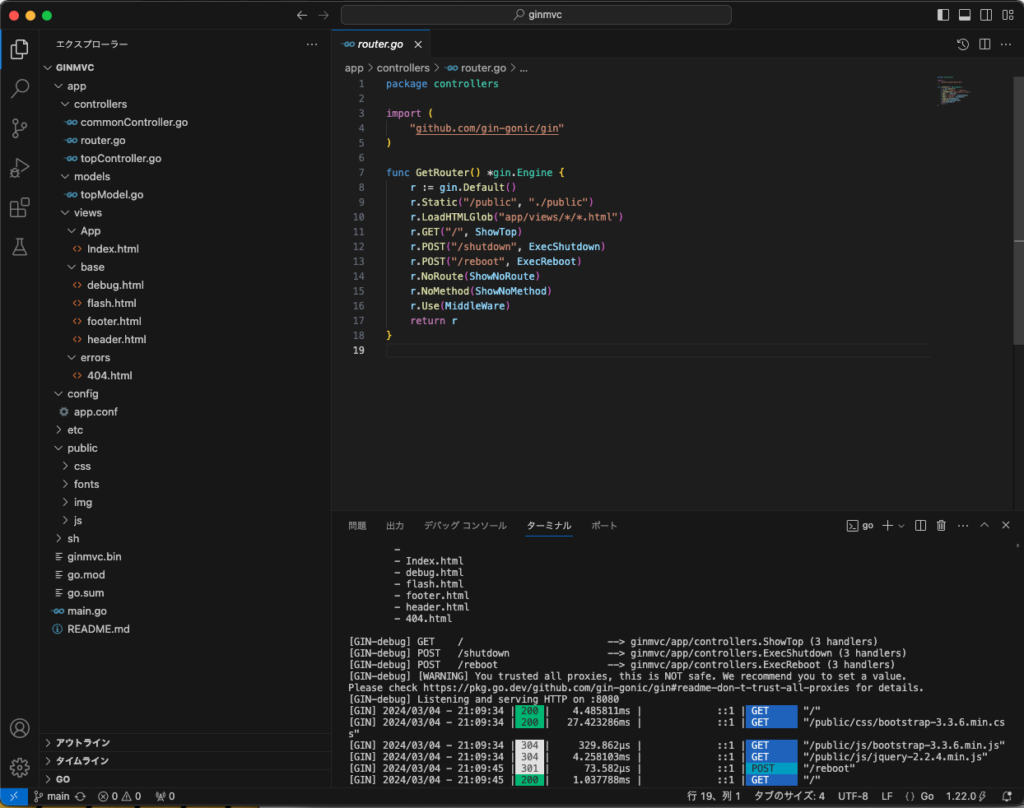Open the terminal profile dropdown arrow
Screen dimensions: 1024x808
click(x=901, y=525)
